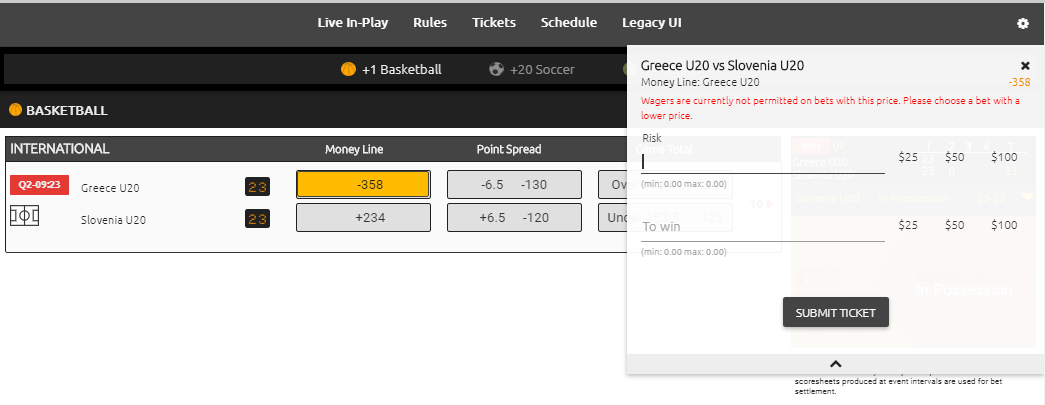
Task: Open the settings gear icon
Action: (x=1022, y=23)
